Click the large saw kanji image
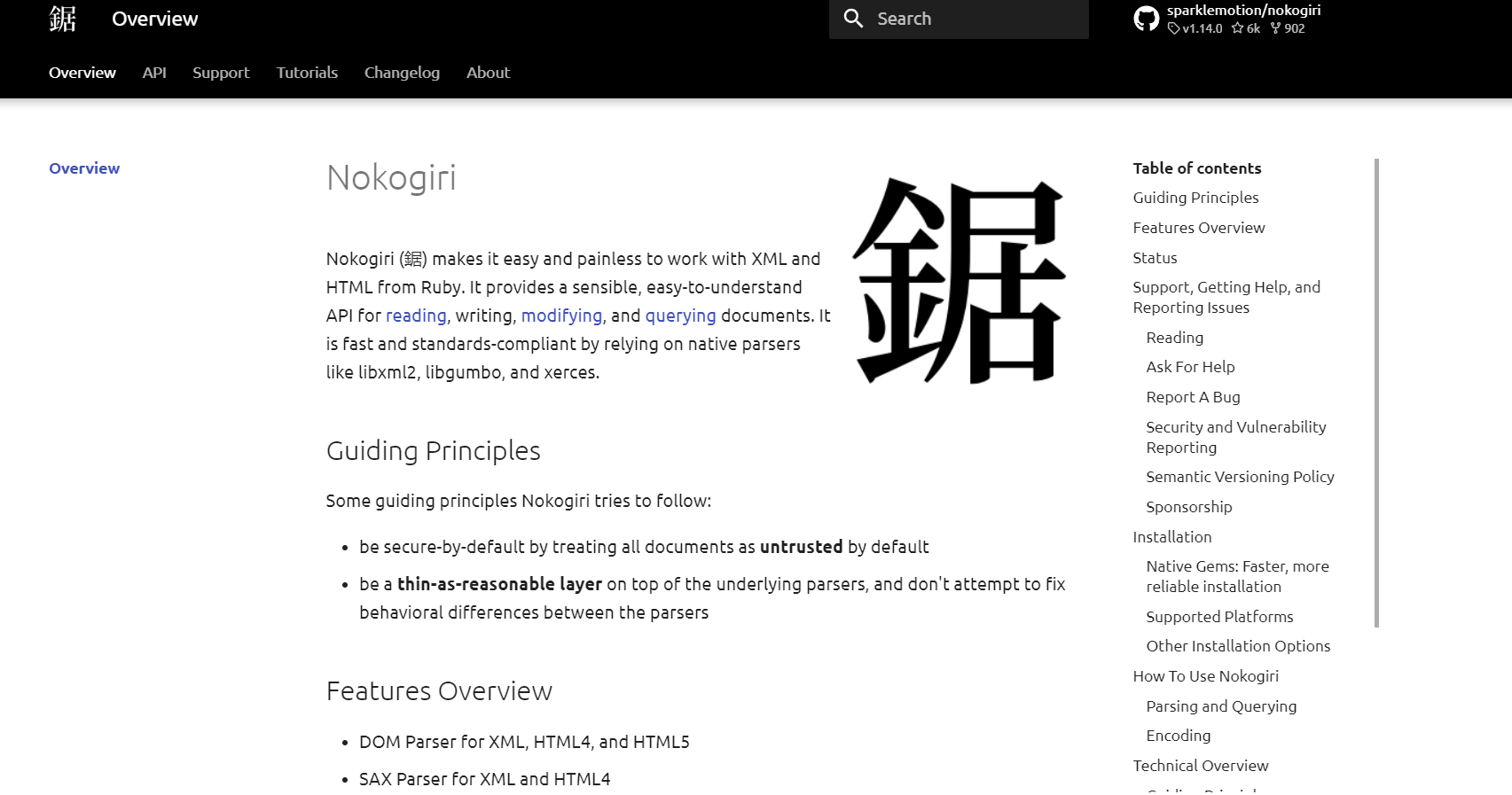Viewport: 1512px width, 795px height. [959, 280]
